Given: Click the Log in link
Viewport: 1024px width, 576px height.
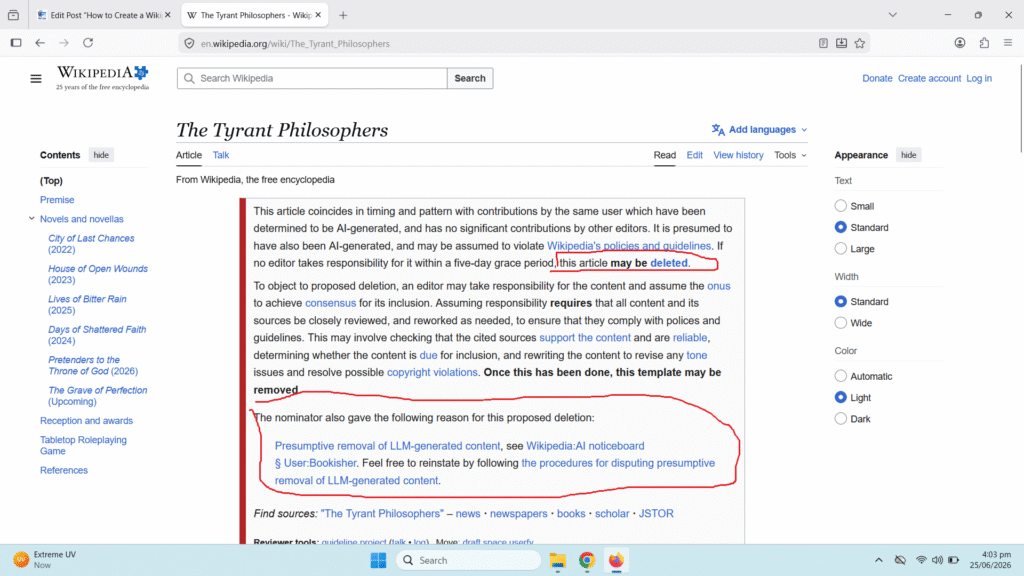Looking at the screenshot, I should pos(979,78).
